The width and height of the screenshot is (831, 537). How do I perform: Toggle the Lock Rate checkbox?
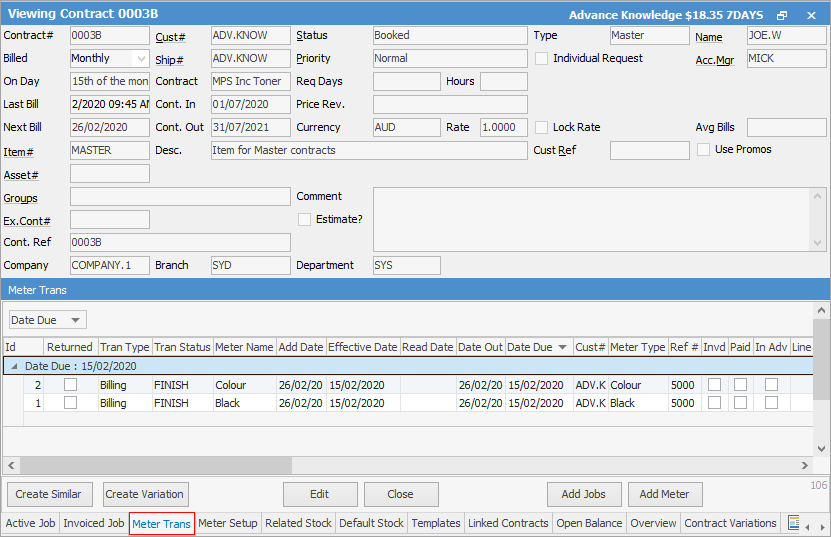pyautogui.click(x=542, y=128)
